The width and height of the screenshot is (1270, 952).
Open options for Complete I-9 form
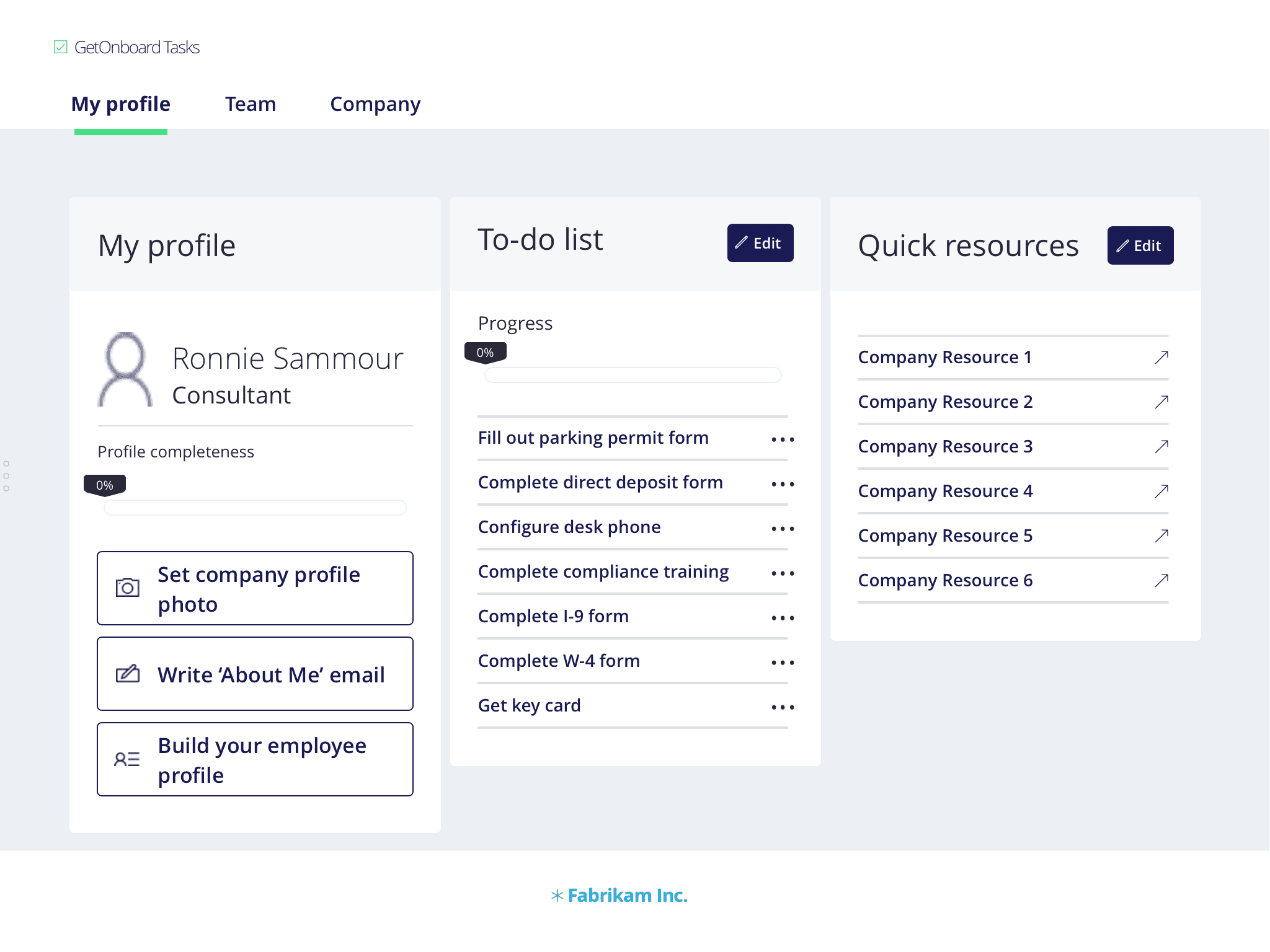783,617
